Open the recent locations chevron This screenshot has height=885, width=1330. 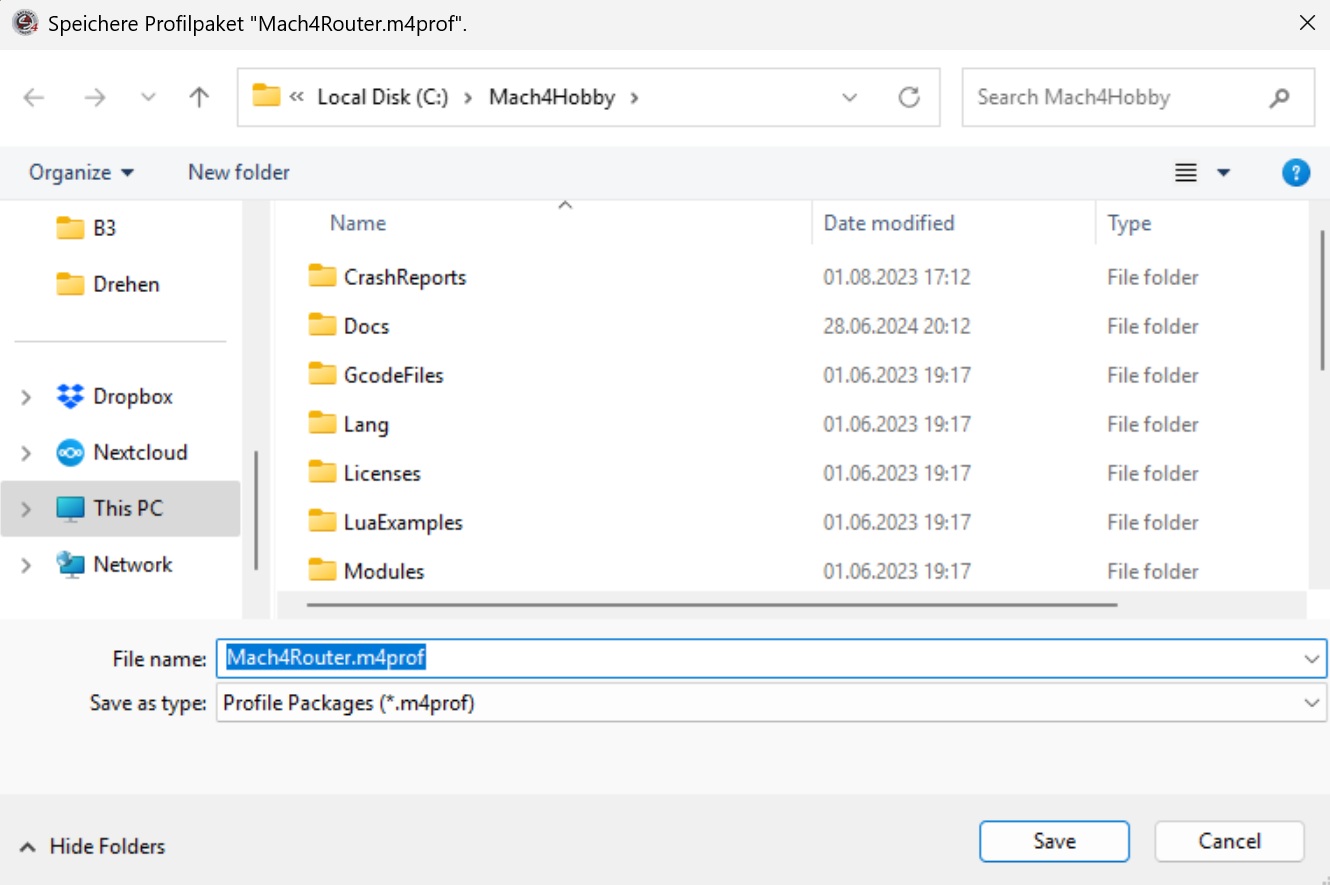pos(149,97)
